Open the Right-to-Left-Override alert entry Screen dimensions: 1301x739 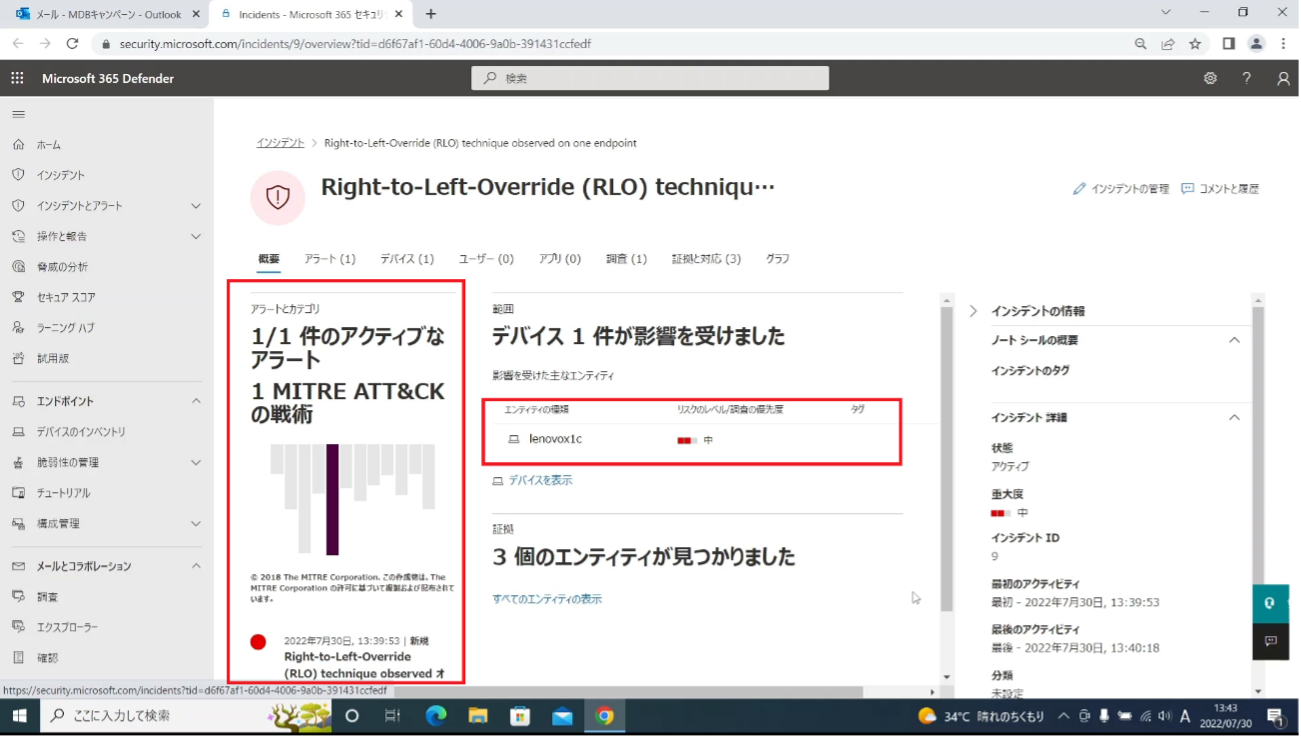point(364,666)
